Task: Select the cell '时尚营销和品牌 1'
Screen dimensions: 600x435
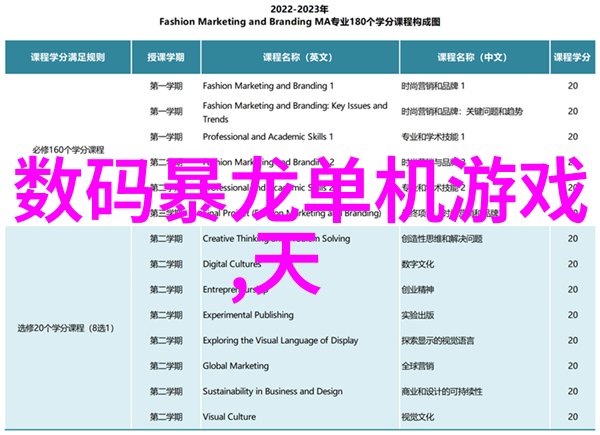Action: pyautogui.click(x=433, y=86)
